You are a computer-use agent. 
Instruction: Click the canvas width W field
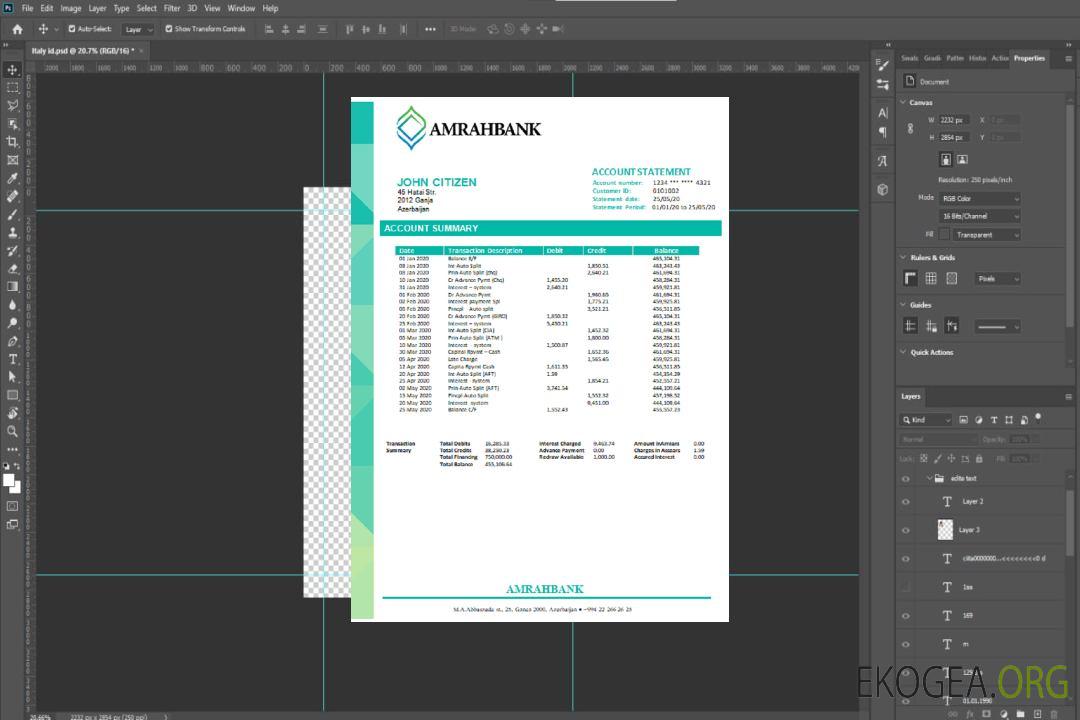(x=955, y=120)
